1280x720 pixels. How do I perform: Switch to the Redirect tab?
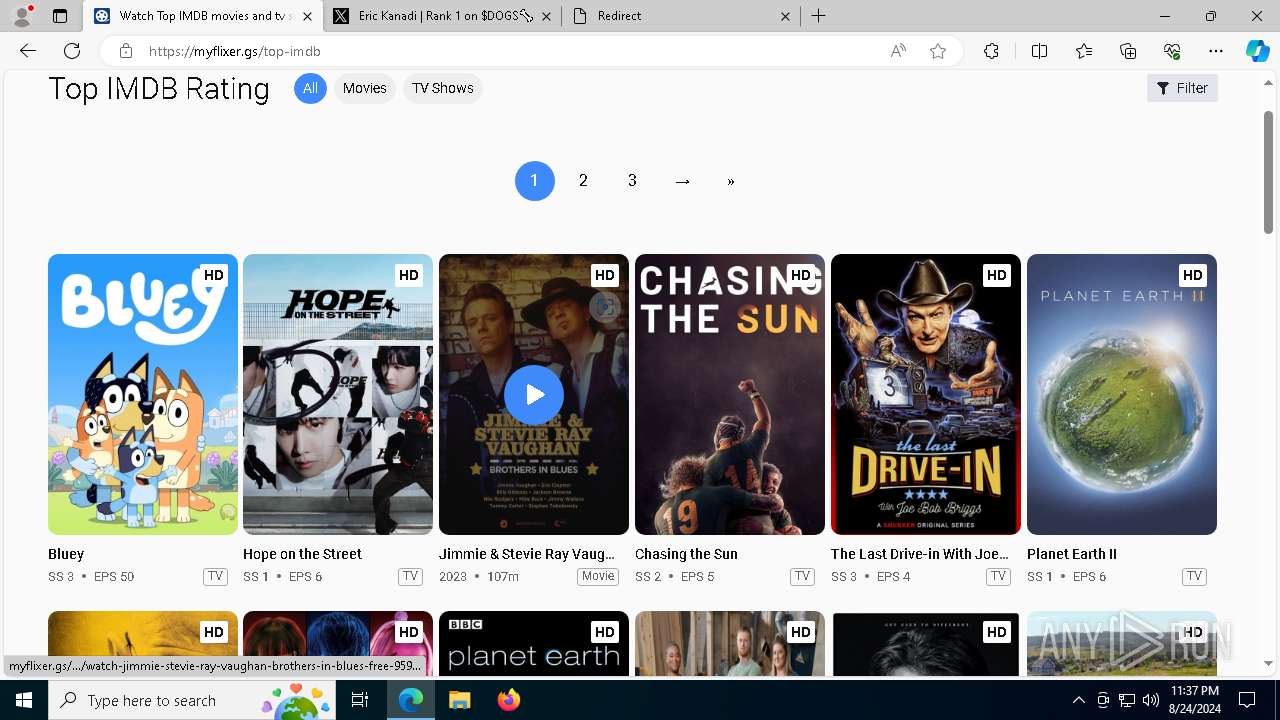click(x=681, y=16)
